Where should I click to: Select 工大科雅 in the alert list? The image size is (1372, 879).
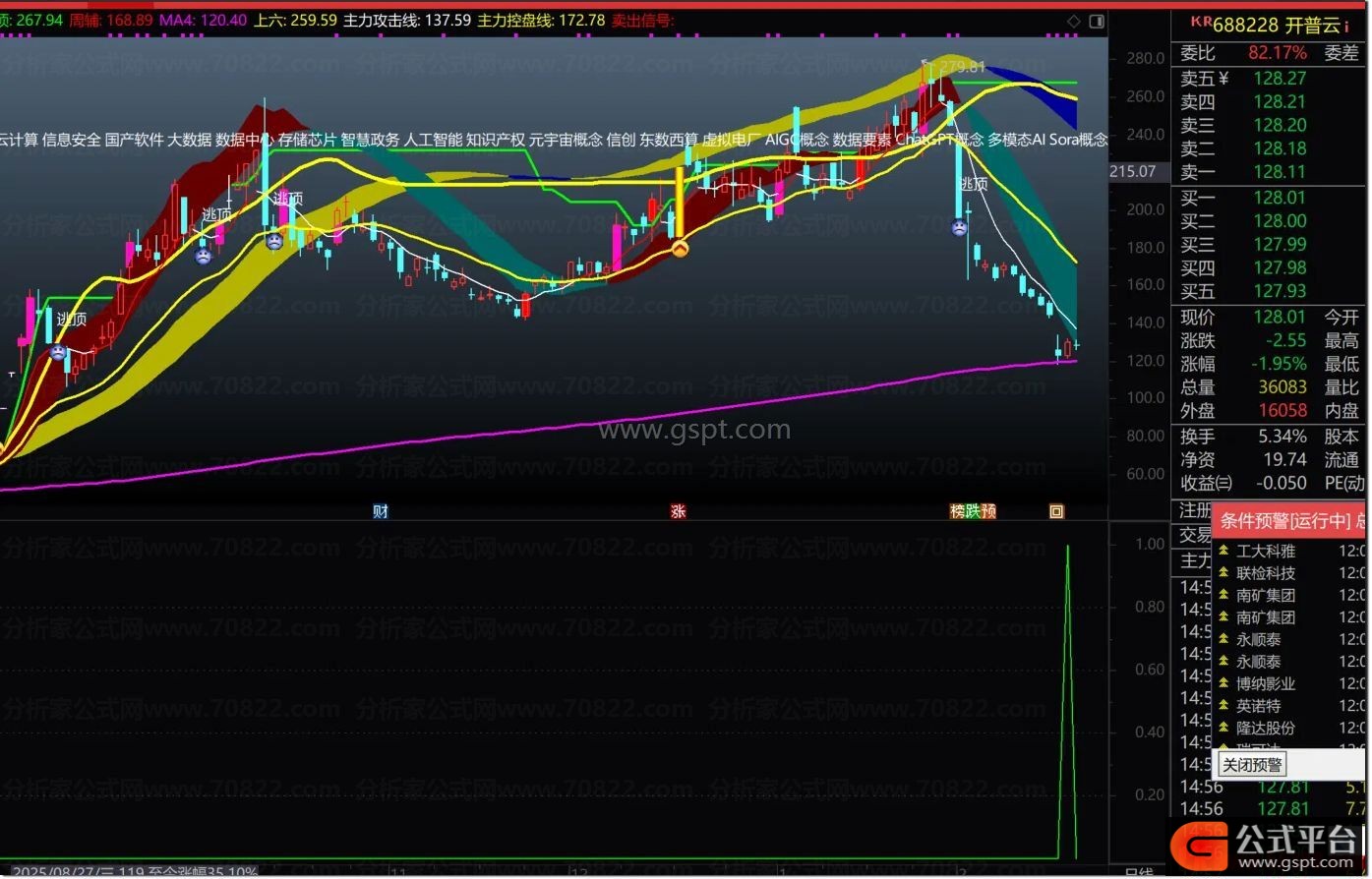tap(1265, 552)
